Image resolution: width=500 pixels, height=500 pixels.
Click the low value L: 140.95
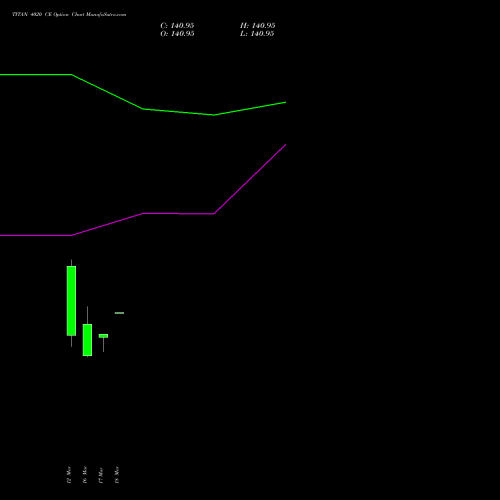[x=257, y=34]
